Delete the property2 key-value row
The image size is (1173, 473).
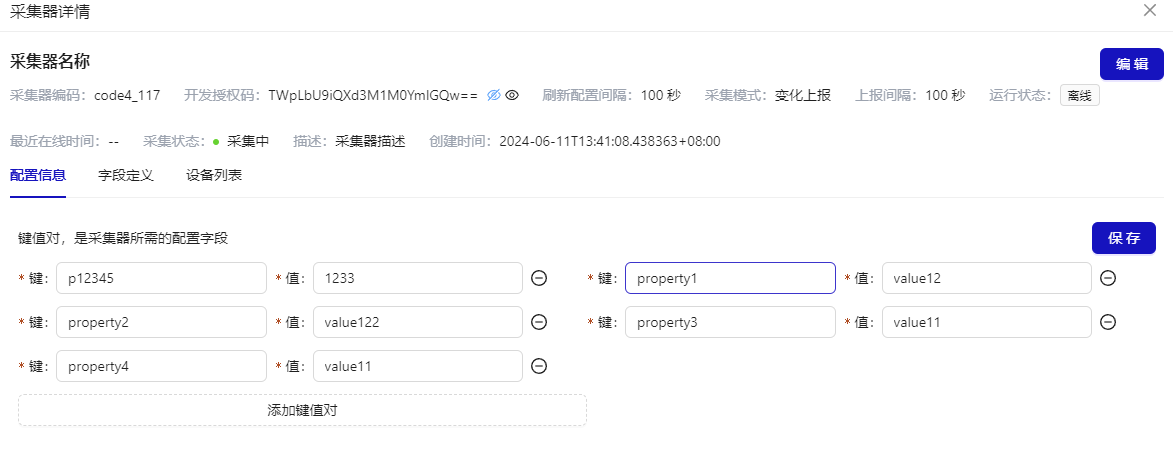pos(538,322)
